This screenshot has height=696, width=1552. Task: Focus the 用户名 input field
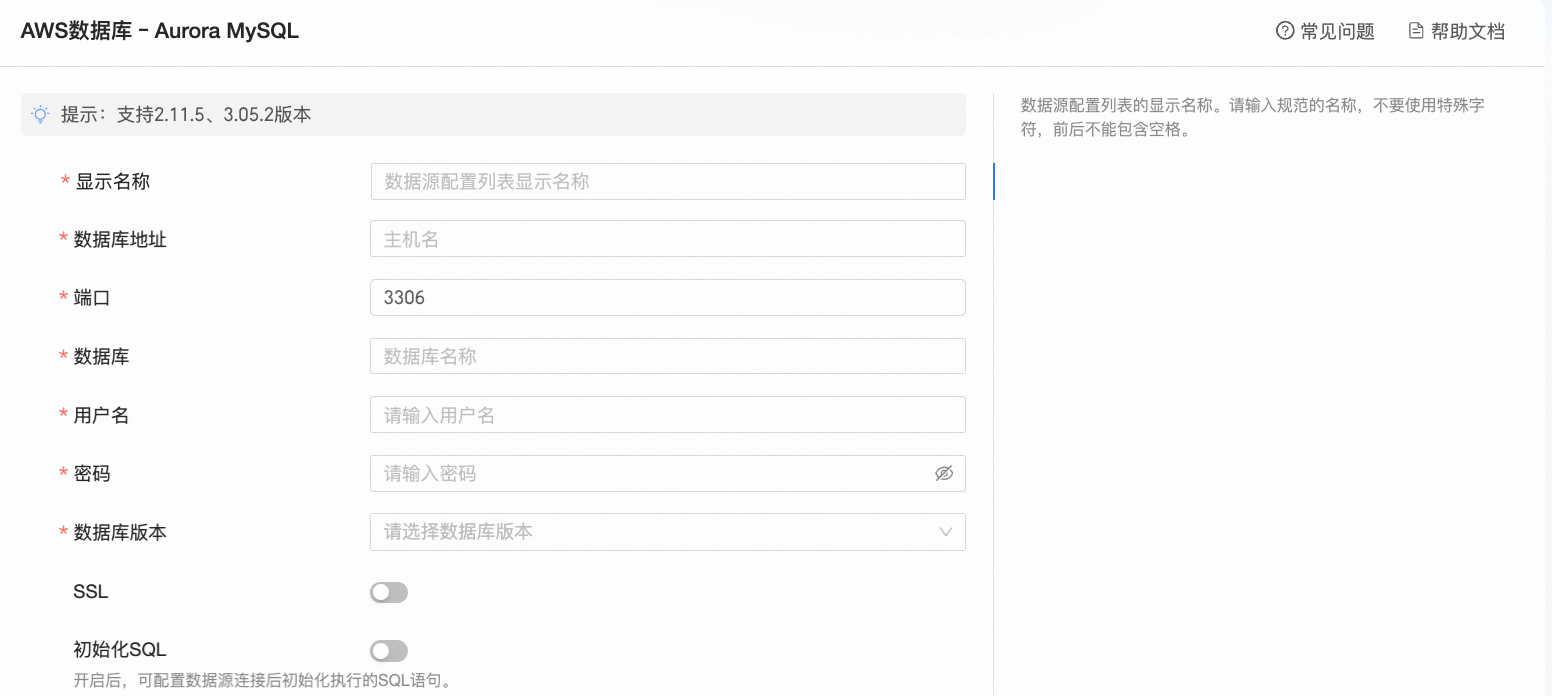coord(668,415)
